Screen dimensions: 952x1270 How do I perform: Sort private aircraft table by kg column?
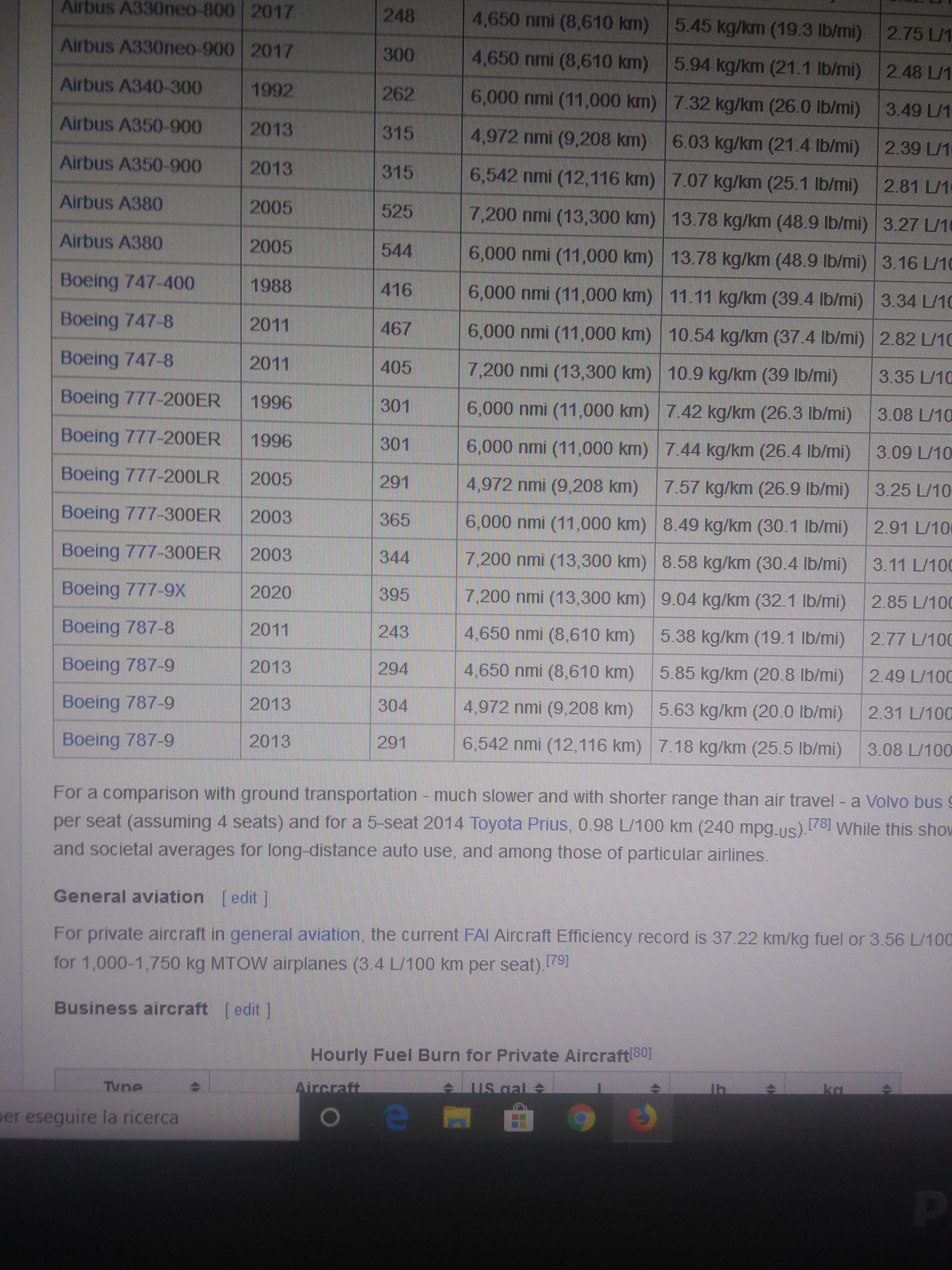(887, 1089)
